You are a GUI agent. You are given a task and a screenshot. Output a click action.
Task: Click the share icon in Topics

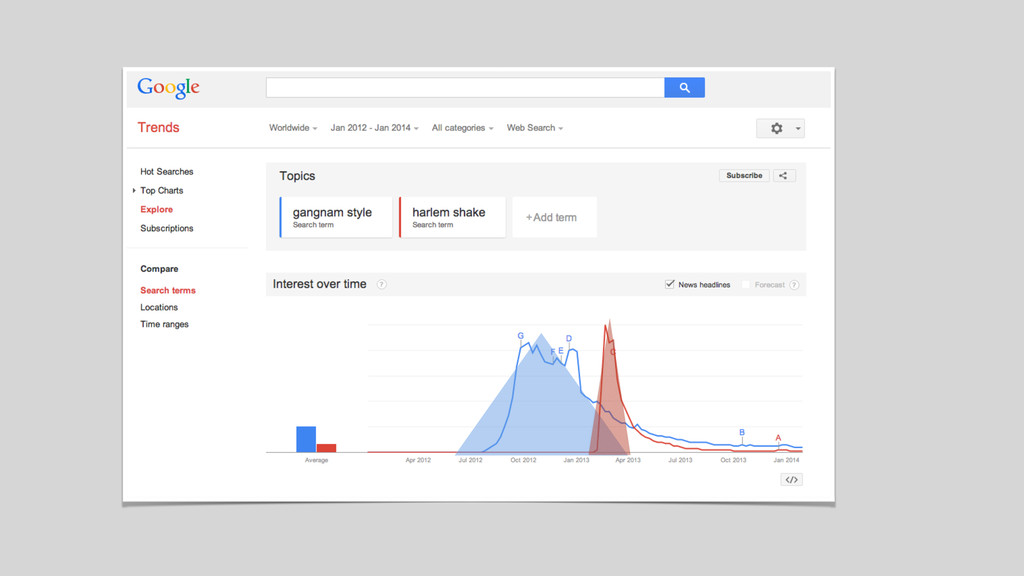[x=784, y=176]
